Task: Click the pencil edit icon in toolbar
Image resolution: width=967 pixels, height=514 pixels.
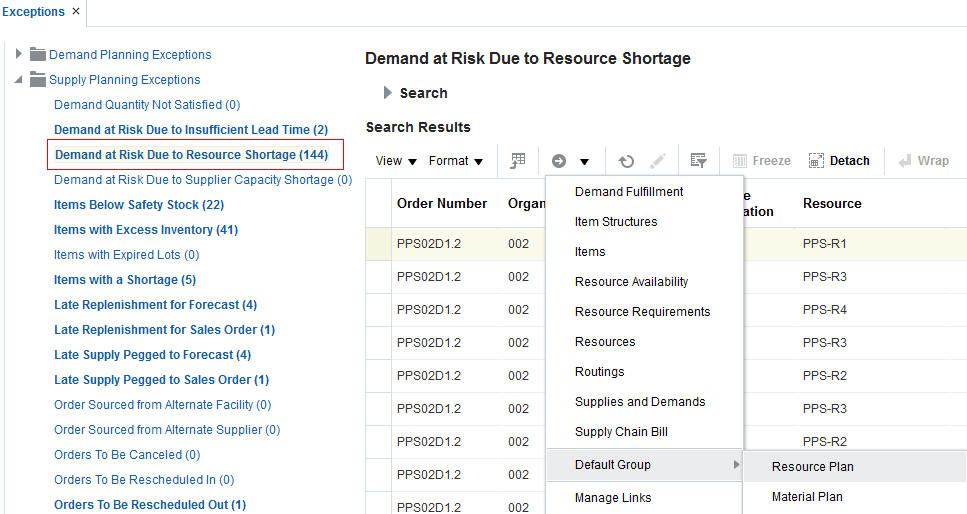Action: (x=657, y=161)
